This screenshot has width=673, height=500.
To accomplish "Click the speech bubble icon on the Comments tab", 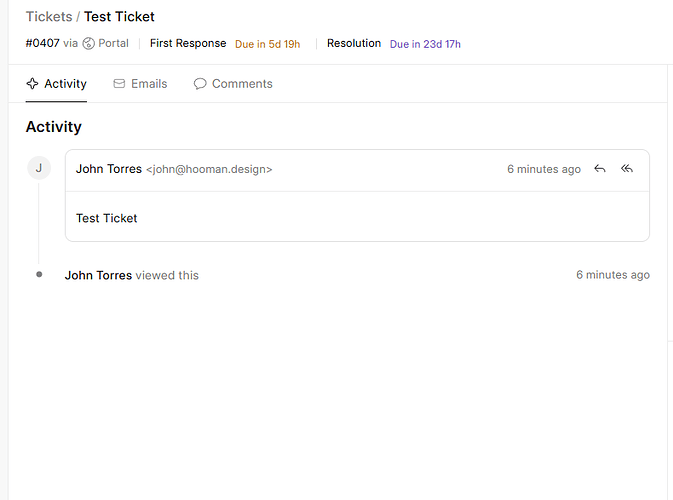I will click(x=200, y=83).
